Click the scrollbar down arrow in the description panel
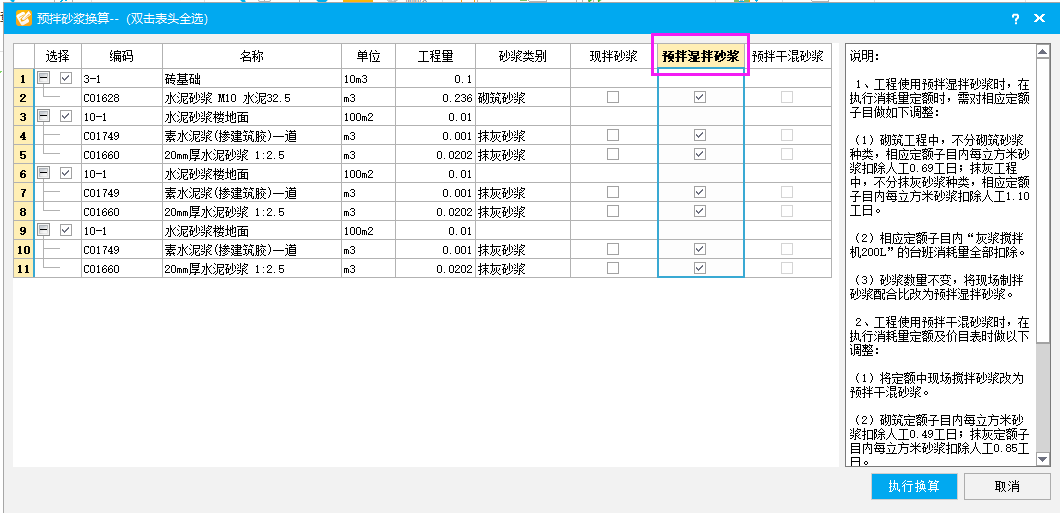Viewport: 1060px width, 513px height. point(1042,458)
